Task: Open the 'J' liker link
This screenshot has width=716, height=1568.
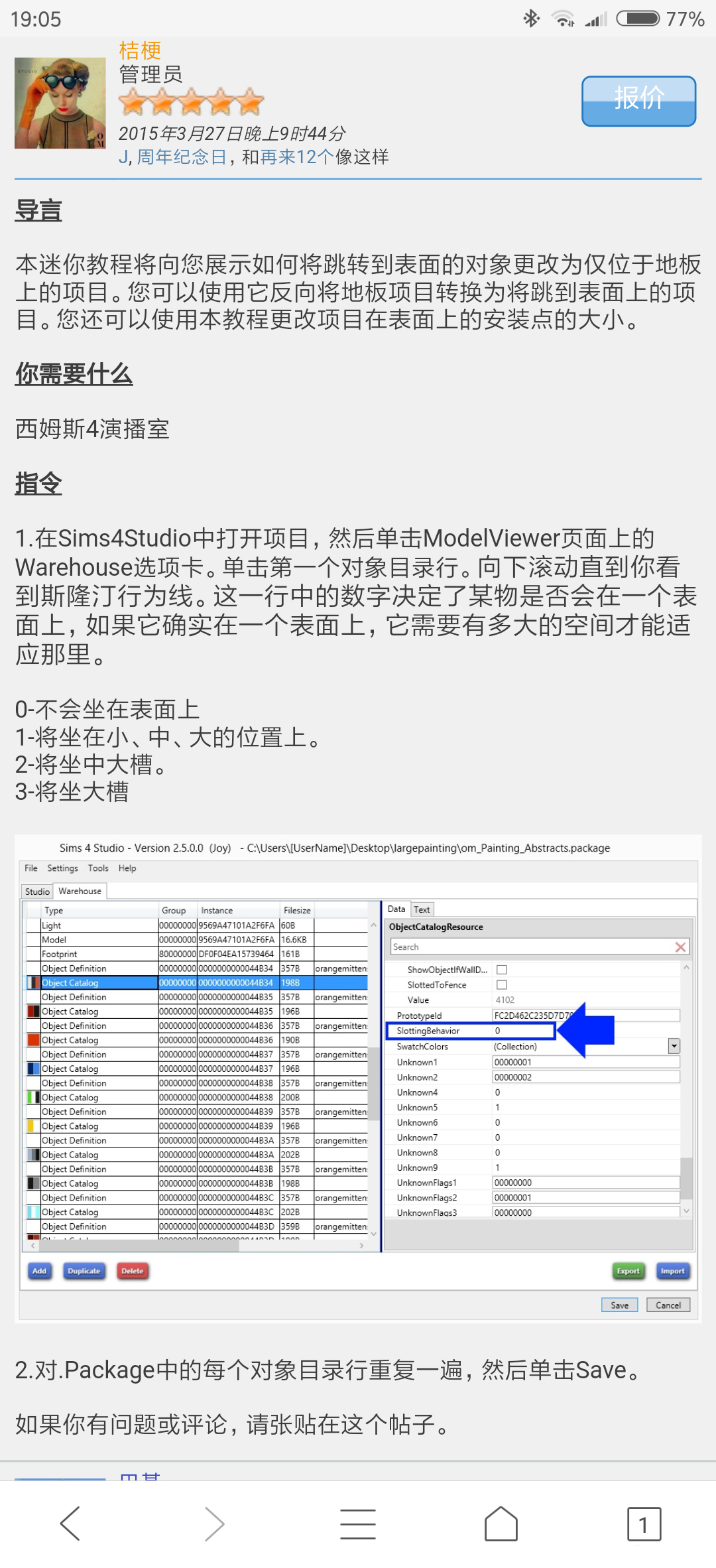Action: coord(123,157)
